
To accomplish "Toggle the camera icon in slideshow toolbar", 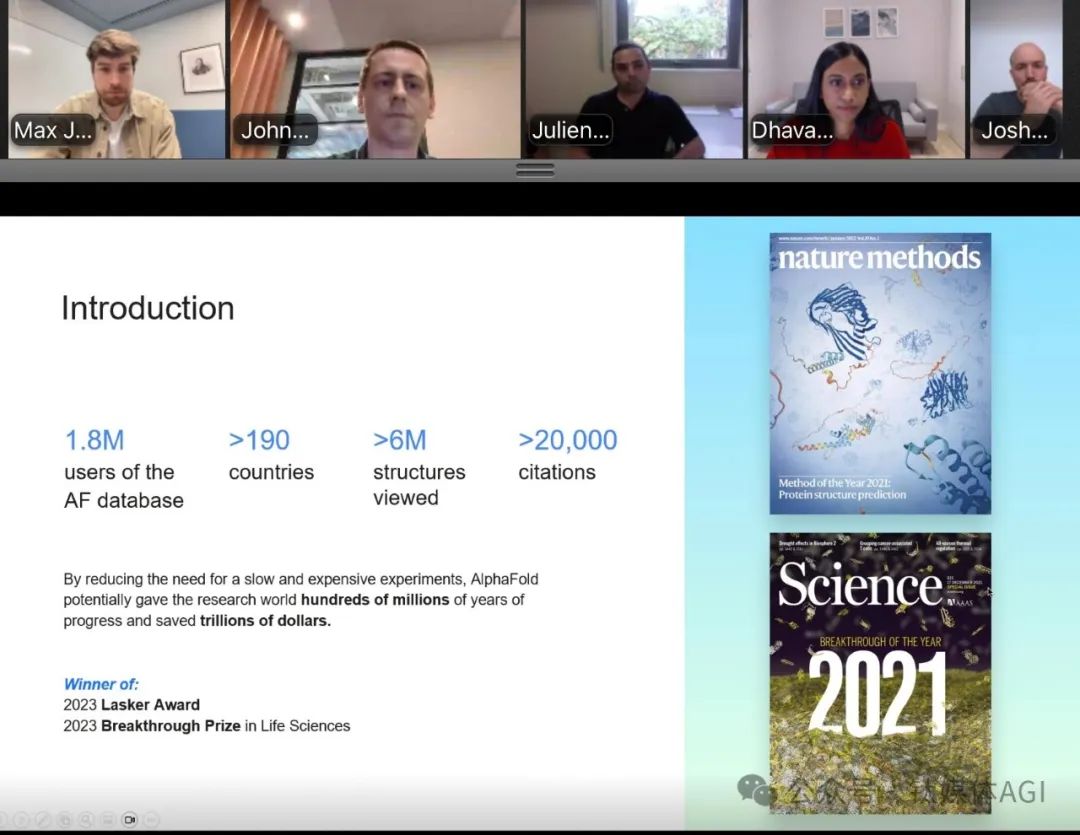I will 130,820.
